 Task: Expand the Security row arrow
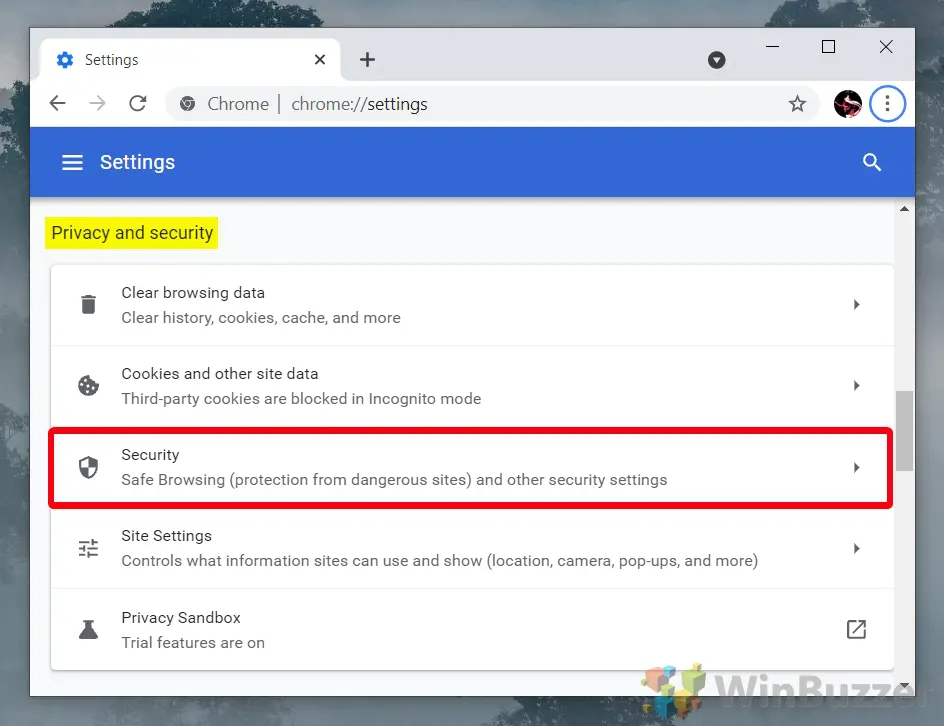(x=856, y=467)
